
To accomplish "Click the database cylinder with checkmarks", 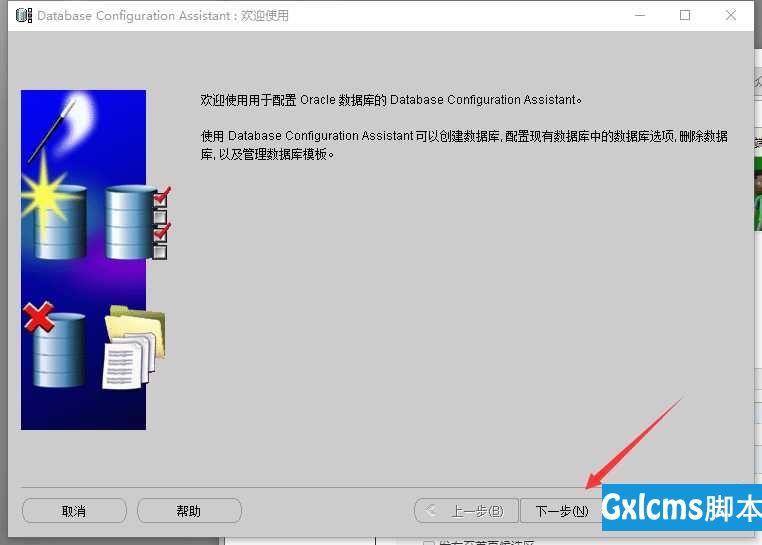I will coord(138,222).
